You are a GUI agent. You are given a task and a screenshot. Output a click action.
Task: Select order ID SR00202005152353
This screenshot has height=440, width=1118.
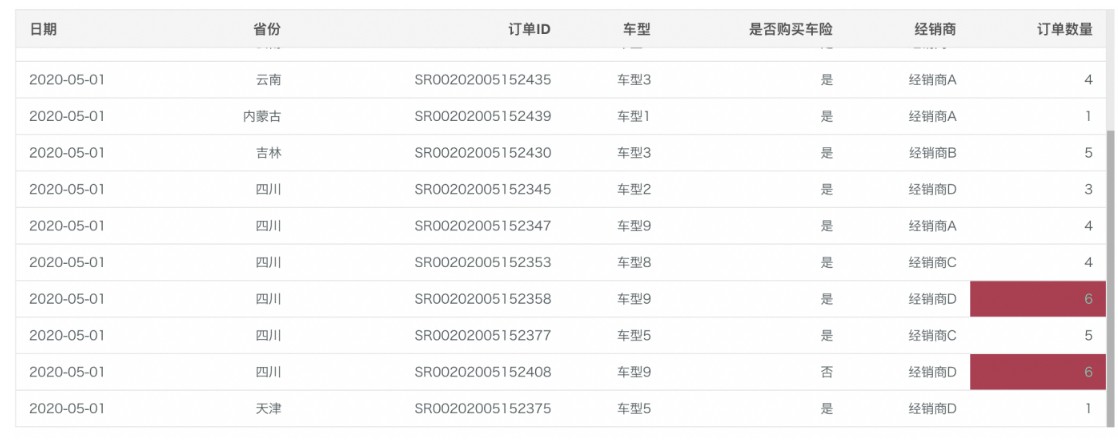(483, 262)
